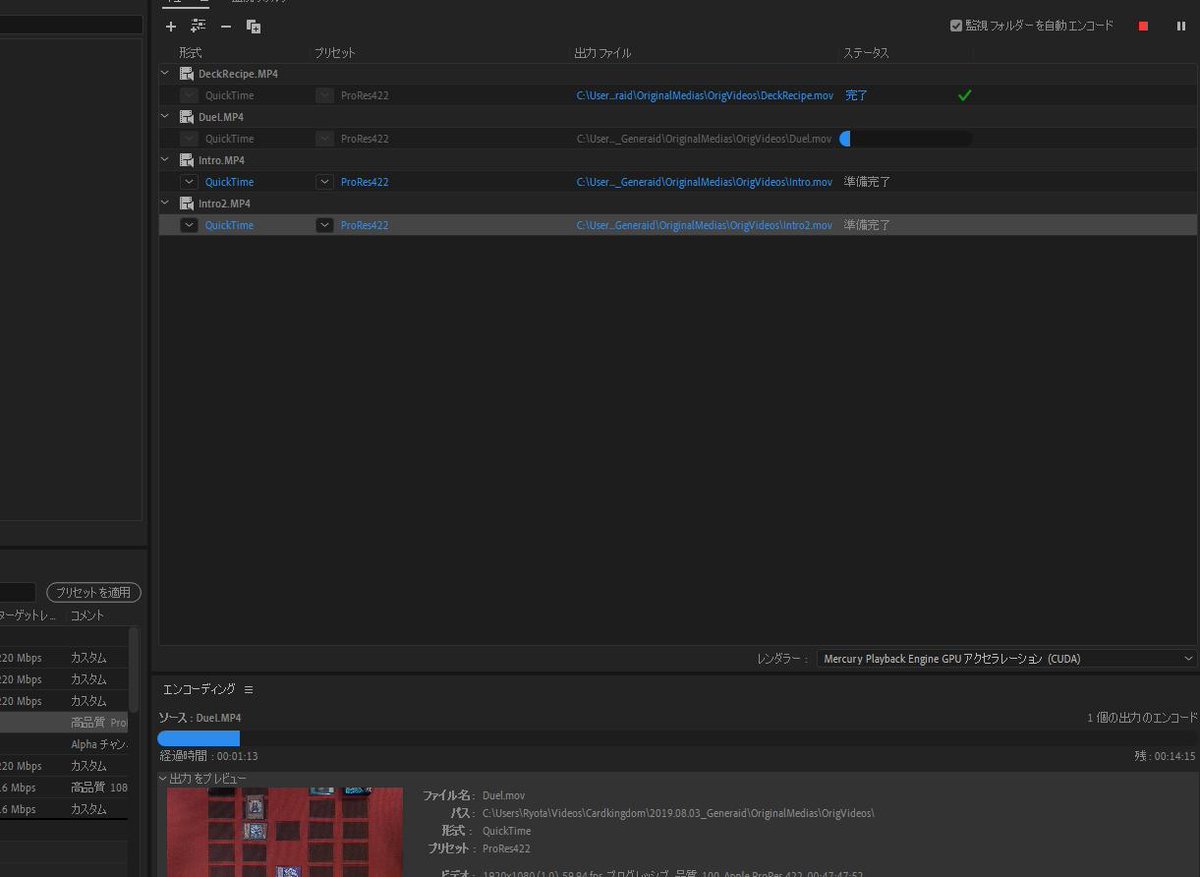Open the Intro.mov output file path

click(704, 182)
